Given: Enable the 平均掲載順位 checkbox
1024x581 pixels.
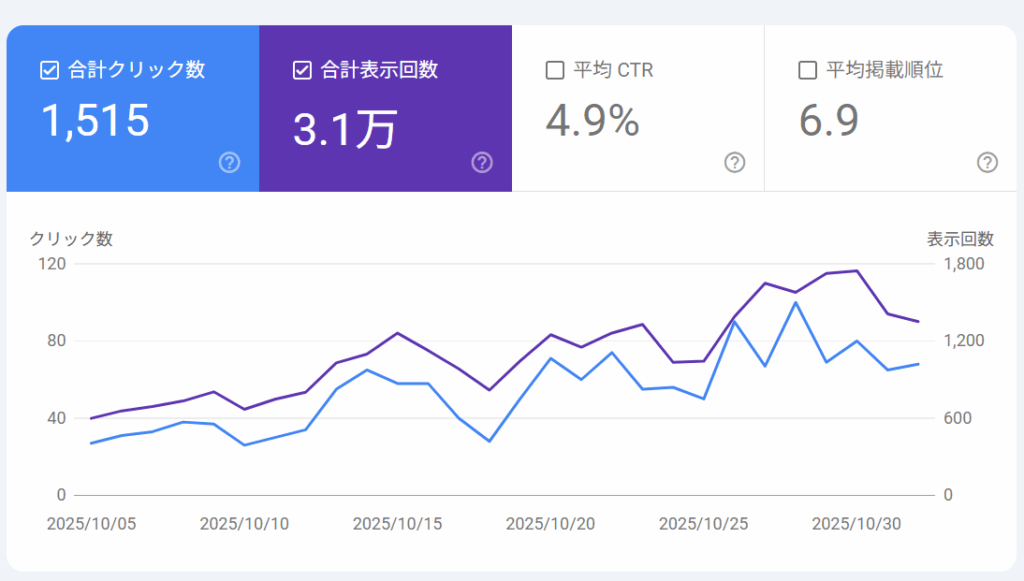Looking at the screenshot, I should click(807, 71).
